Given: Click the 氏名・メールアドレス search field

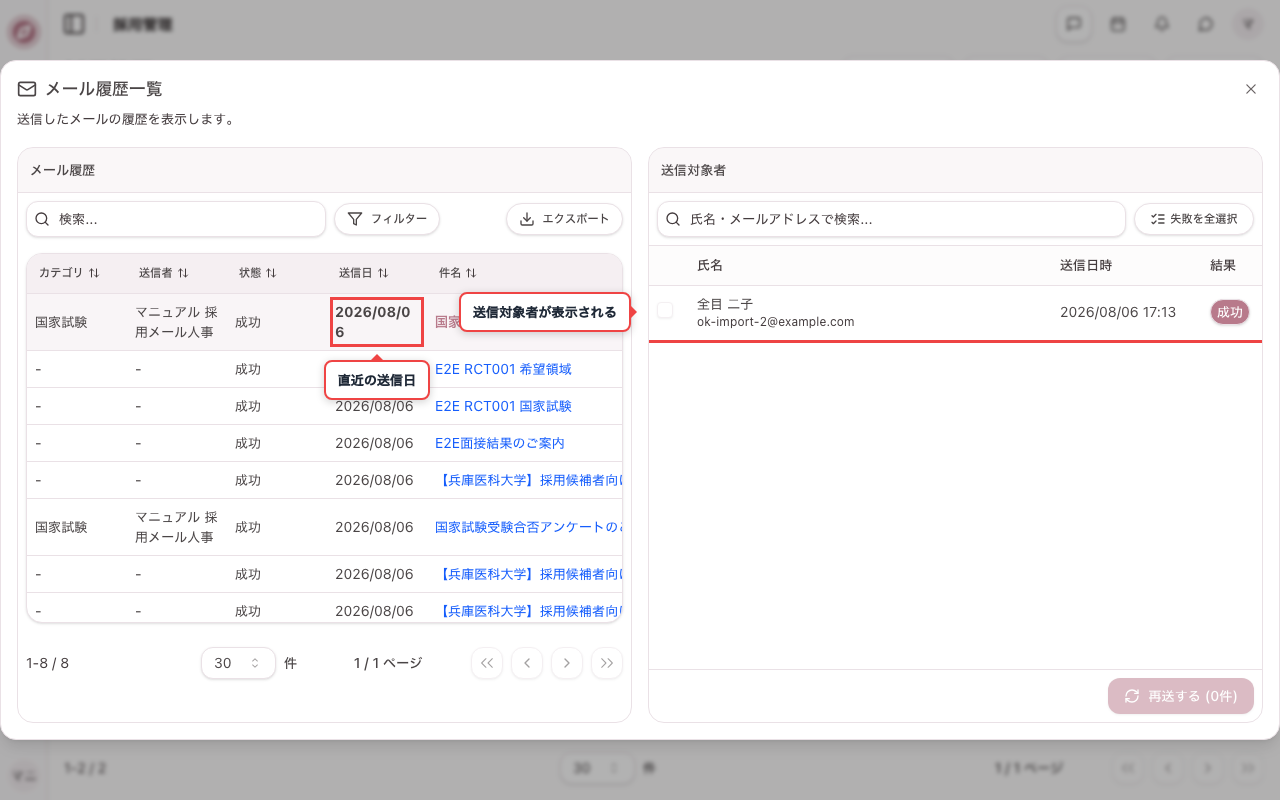Looking at the screenshot, I should [891, 219].
